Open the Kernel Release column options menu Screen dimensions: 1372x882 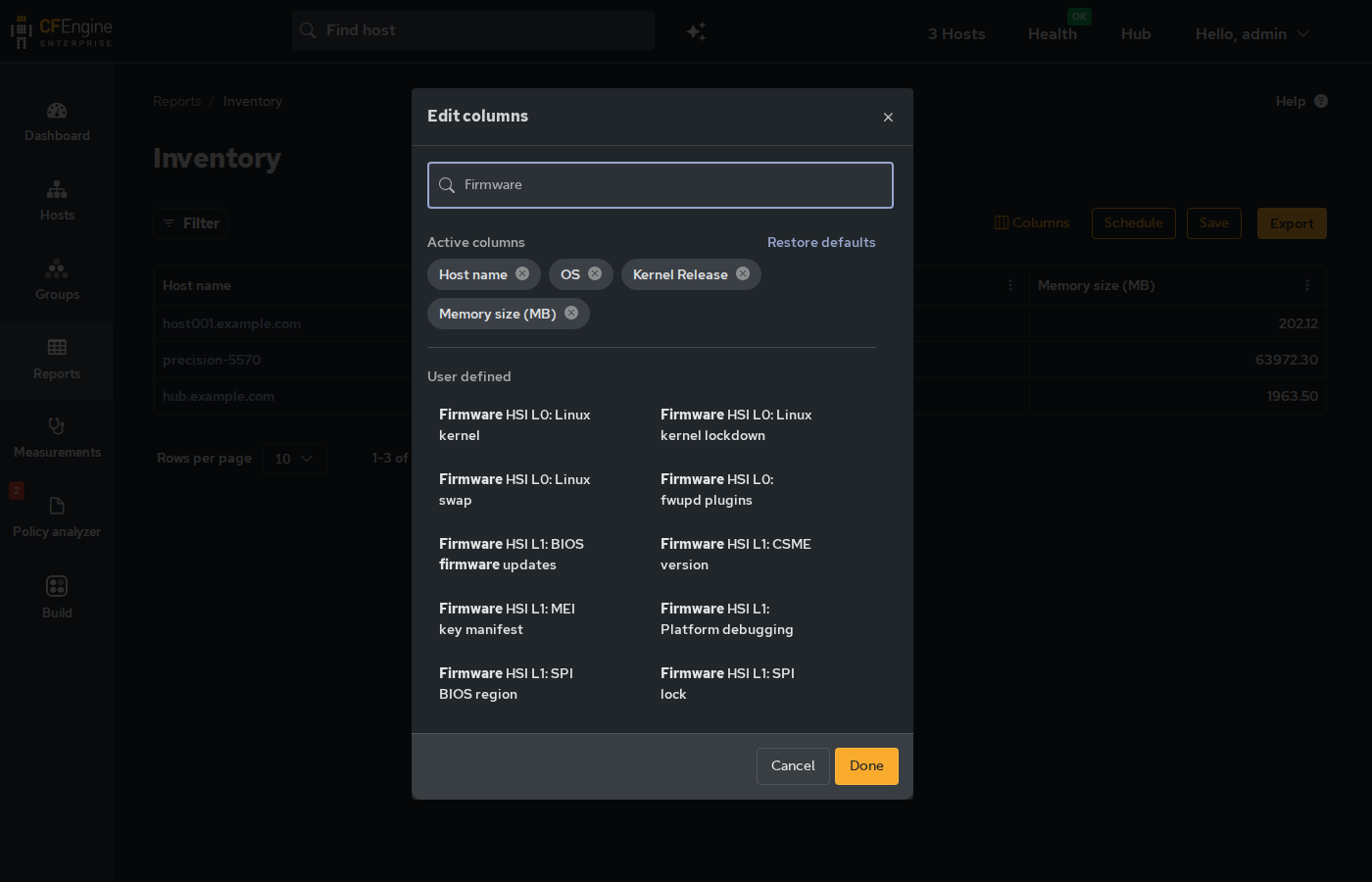tap(1010, 285)
